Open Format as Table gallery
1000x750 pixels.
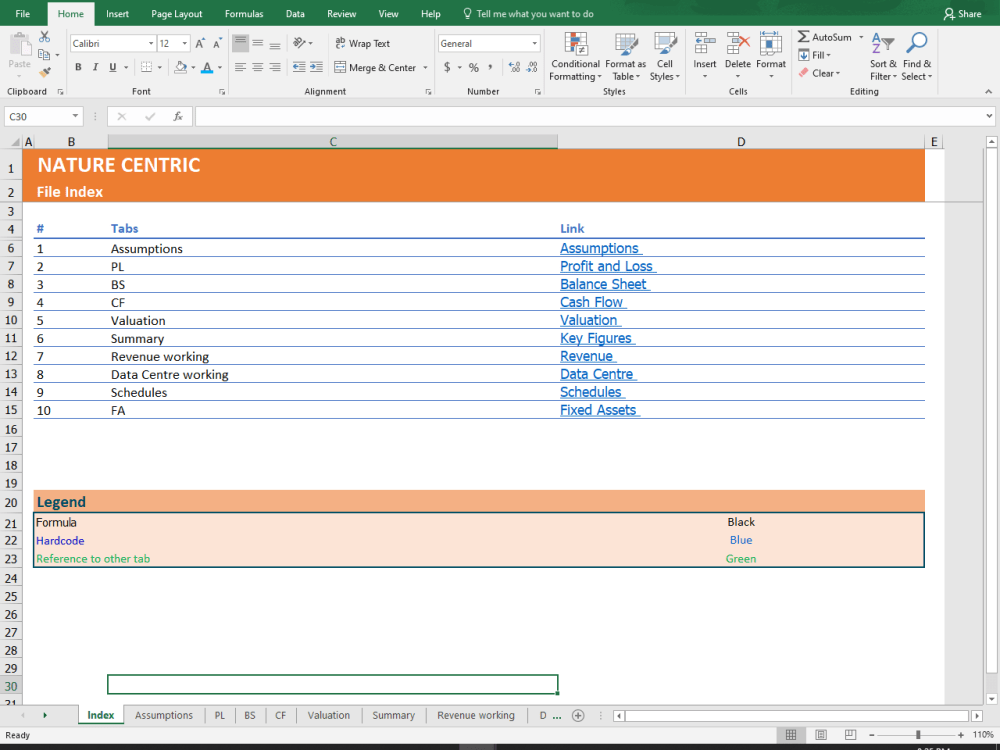(626, 57)
